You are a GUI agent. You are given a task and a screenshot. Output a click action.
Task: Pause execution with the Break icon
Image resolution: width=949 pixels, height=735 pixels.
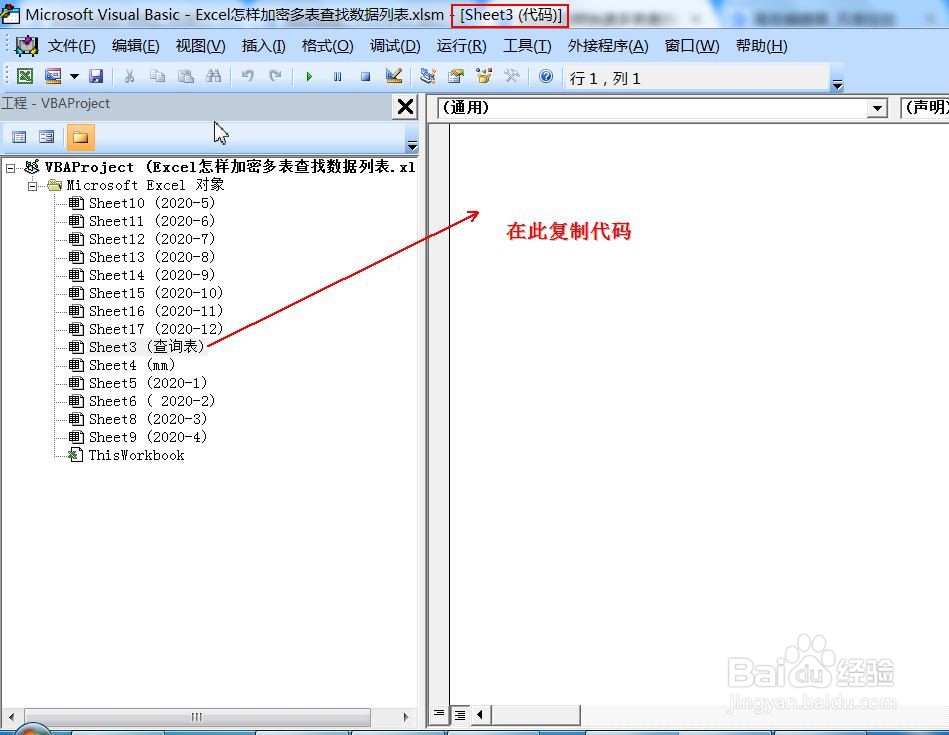338,76
